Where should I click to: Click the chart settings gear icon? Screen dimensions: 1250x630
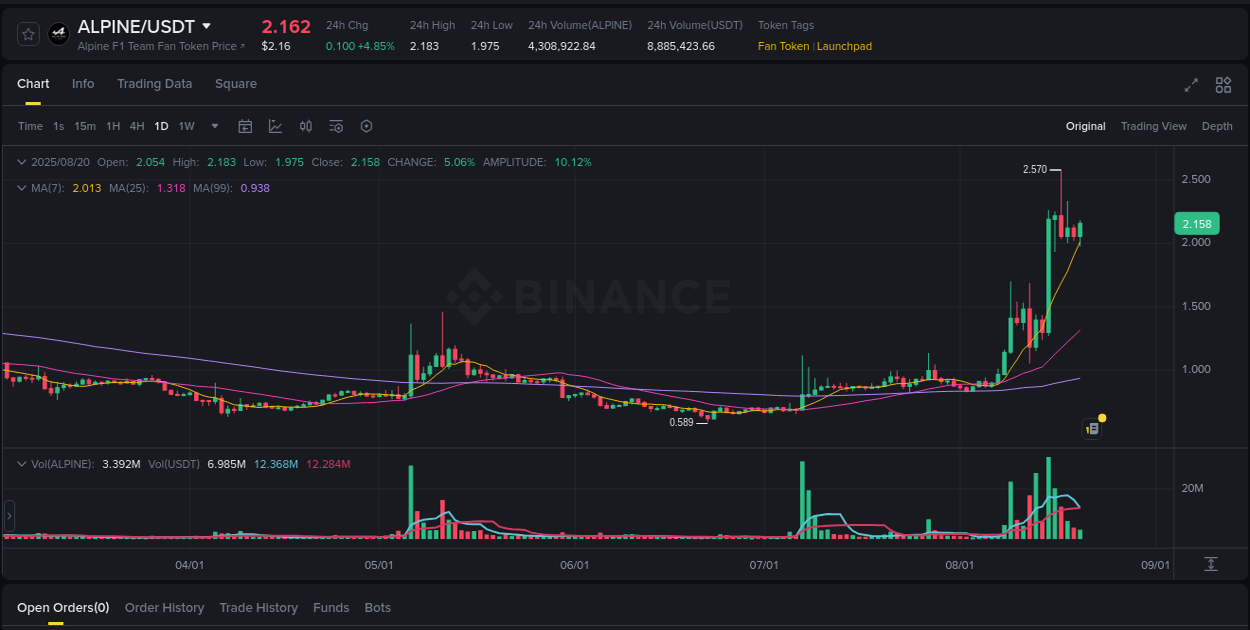[x=366, y=126]
